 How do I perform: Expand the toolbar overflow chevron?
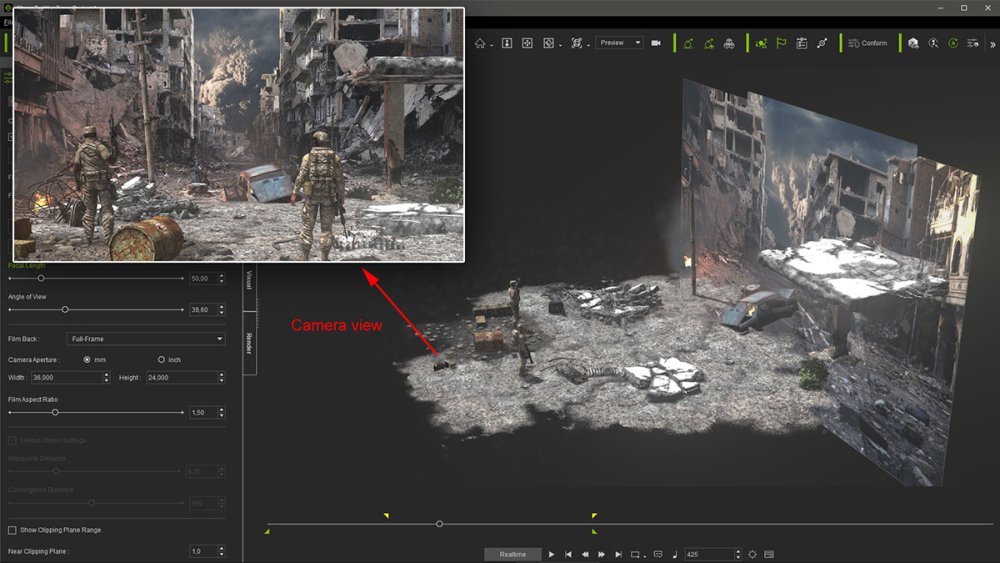(992, 45)
